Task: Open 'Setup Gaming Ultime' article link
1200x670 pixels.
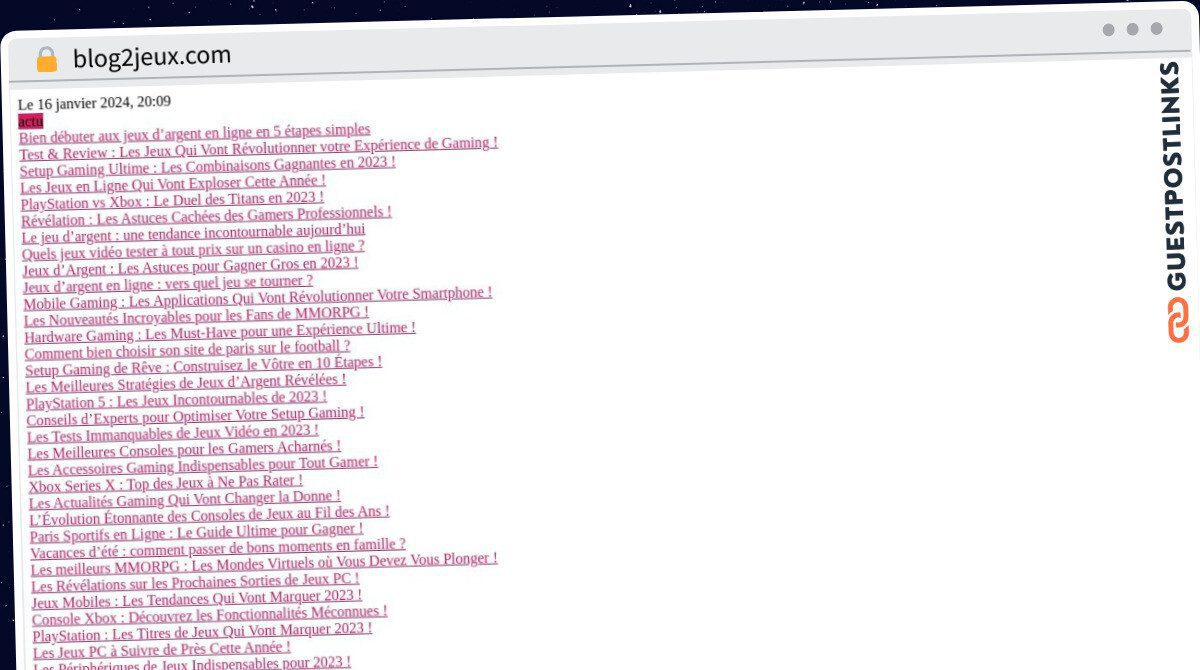Action: coord(208,166)
